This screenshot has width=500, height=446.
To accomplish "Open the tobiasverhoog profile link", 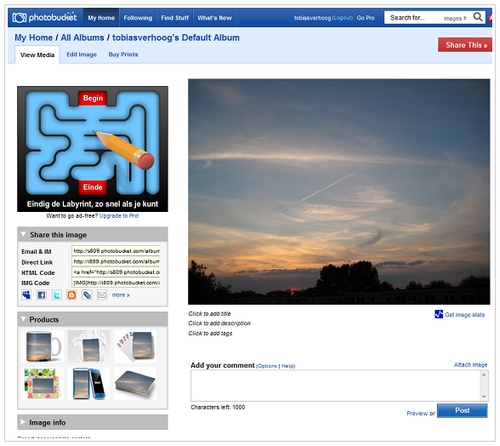I will pyautogui.click(x=313, y=18).
